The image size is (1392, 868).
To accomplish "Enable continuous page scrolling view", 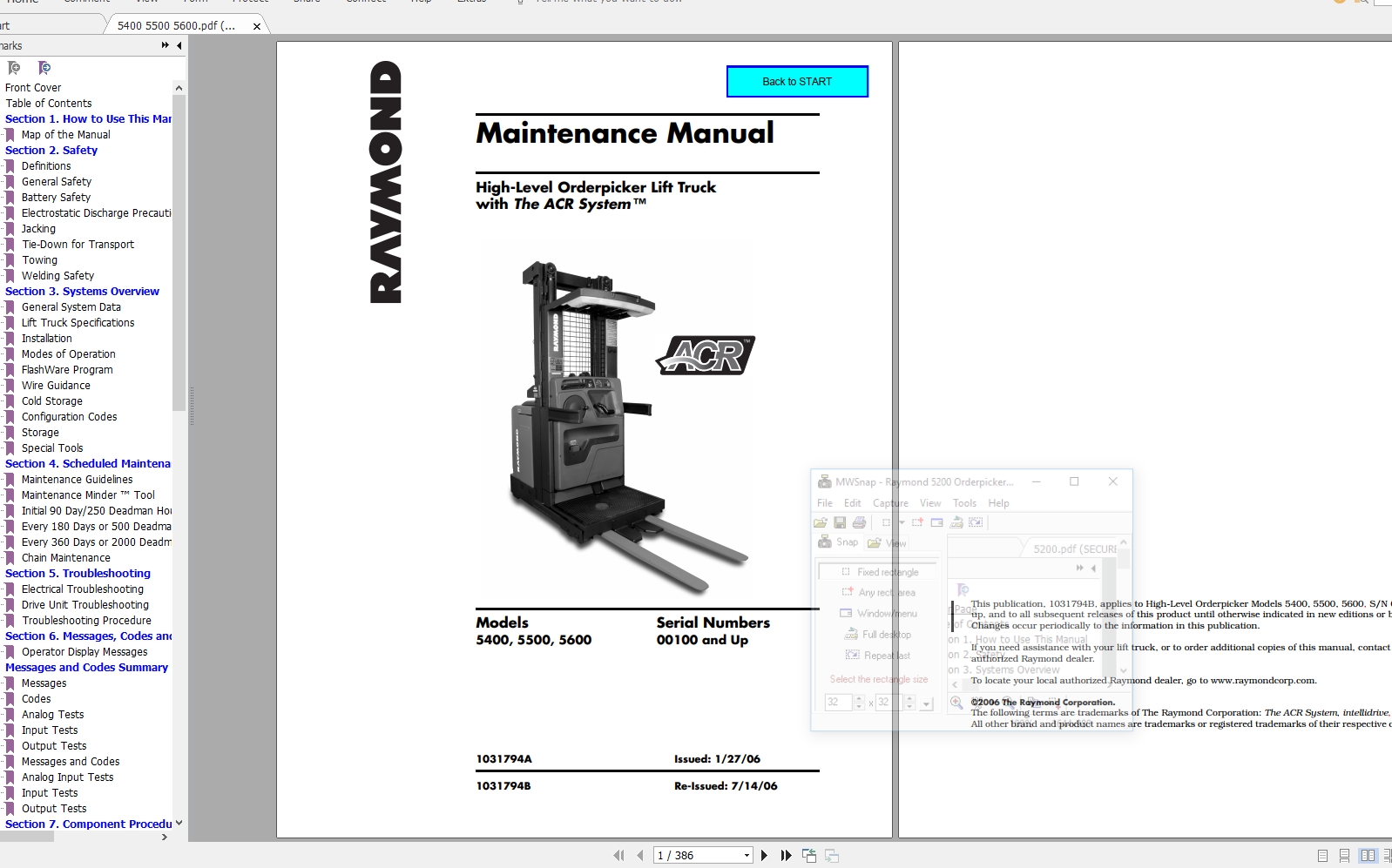I will pos(1344,856).
